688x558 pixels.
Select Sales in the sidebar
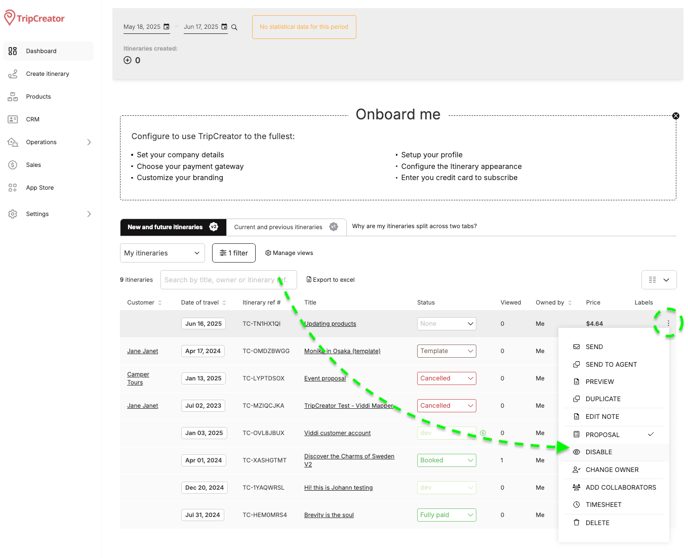tap(33, 165)
